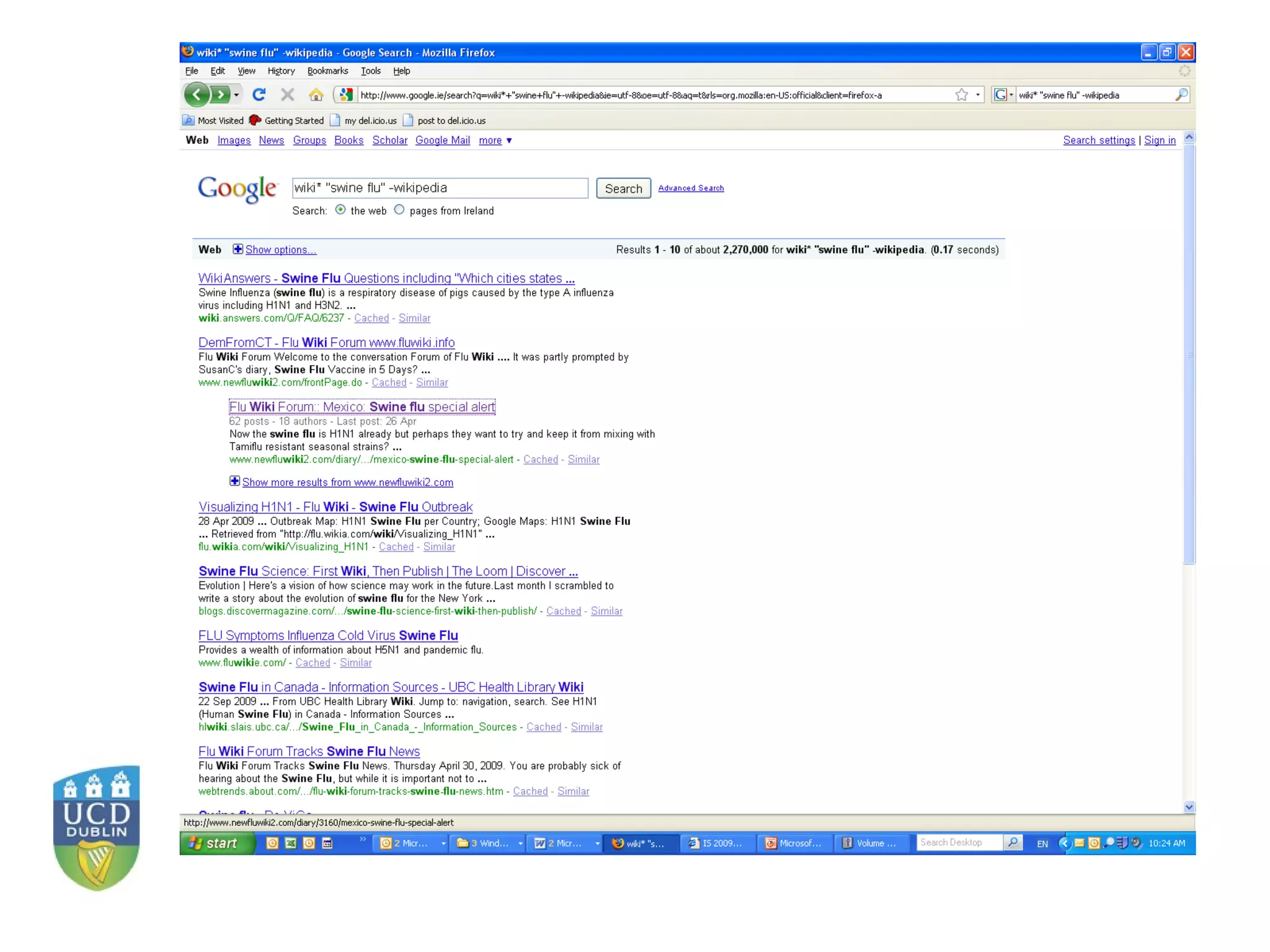Click the Forward arrow button
1270x952 pixels.
point(220,95)
